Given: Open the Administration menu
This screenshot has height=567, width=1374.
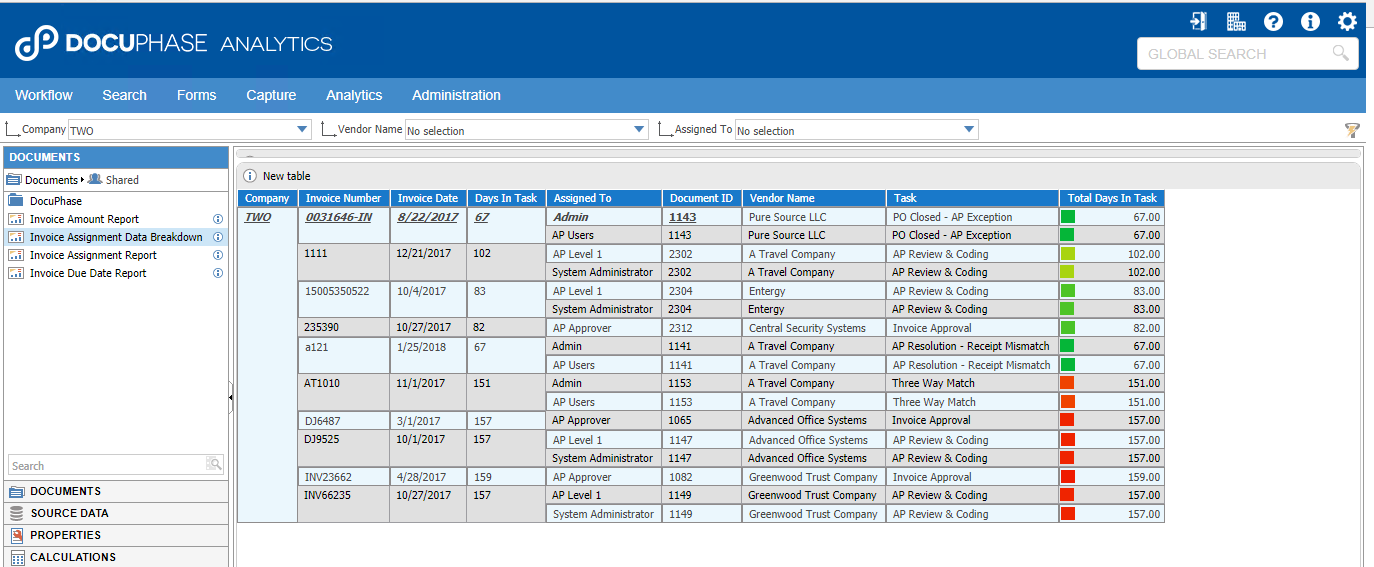Looking at the screenshot, I should (x=456, y=95).
